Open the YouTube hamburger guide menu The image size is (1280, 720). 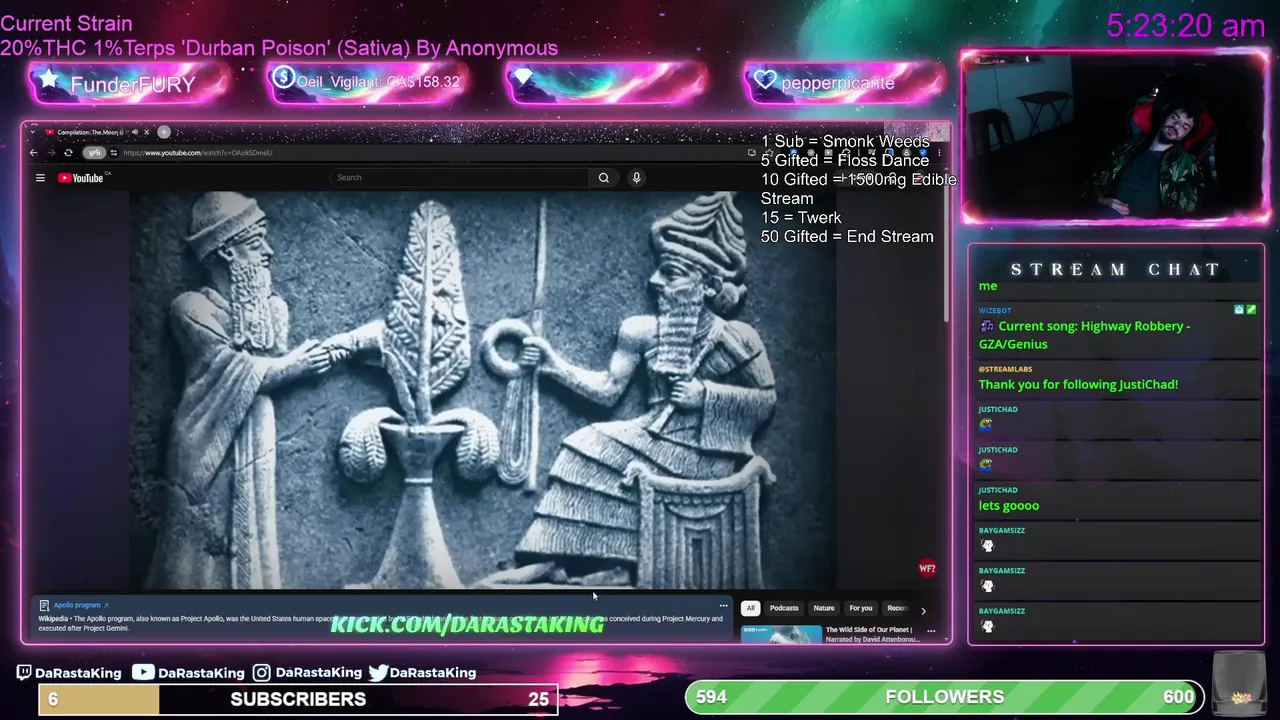click(40, 178)
